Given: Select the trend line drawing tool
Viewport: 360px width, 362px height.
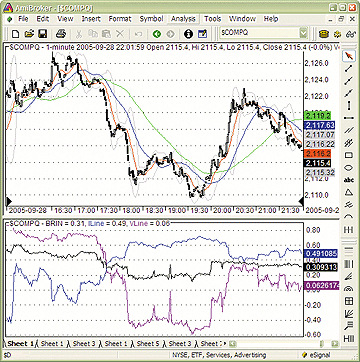Looking at the screenshot, I should pos(349,68).
